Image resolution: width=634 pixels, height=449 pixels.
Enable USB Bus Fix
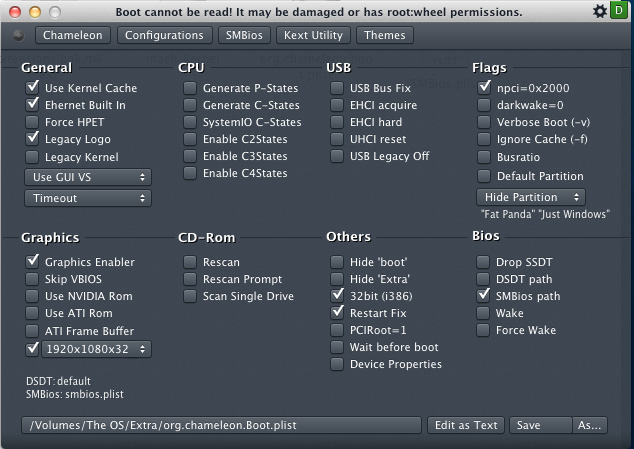pos(337,88)
